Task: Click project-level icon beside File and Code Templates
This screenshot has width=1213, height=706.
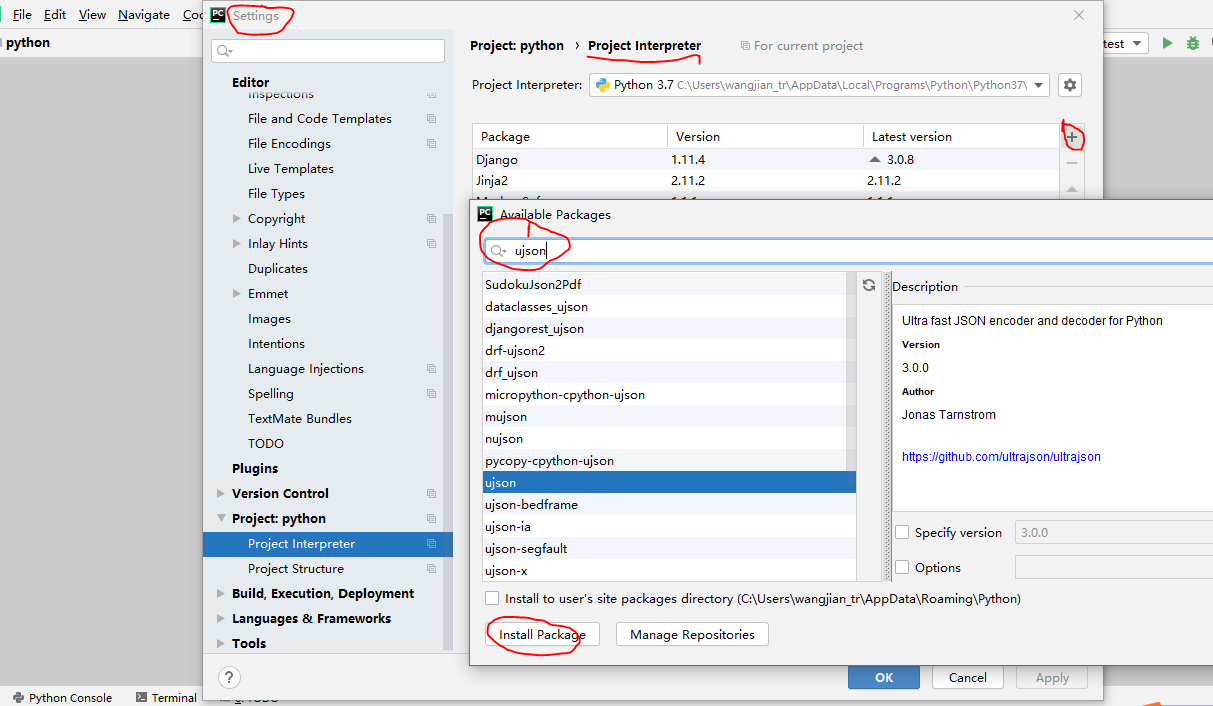Action: 432,119
